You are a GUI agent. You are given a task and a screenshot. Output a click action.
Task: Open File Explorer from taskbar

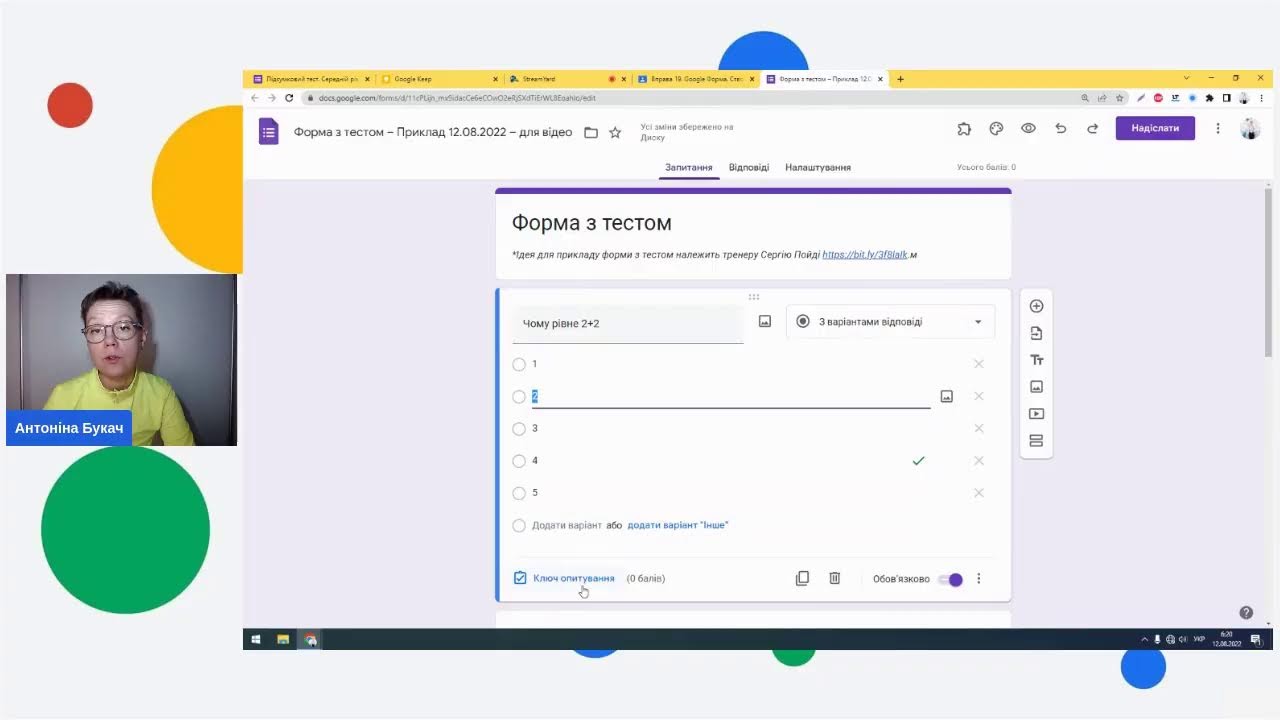(283, 639)
